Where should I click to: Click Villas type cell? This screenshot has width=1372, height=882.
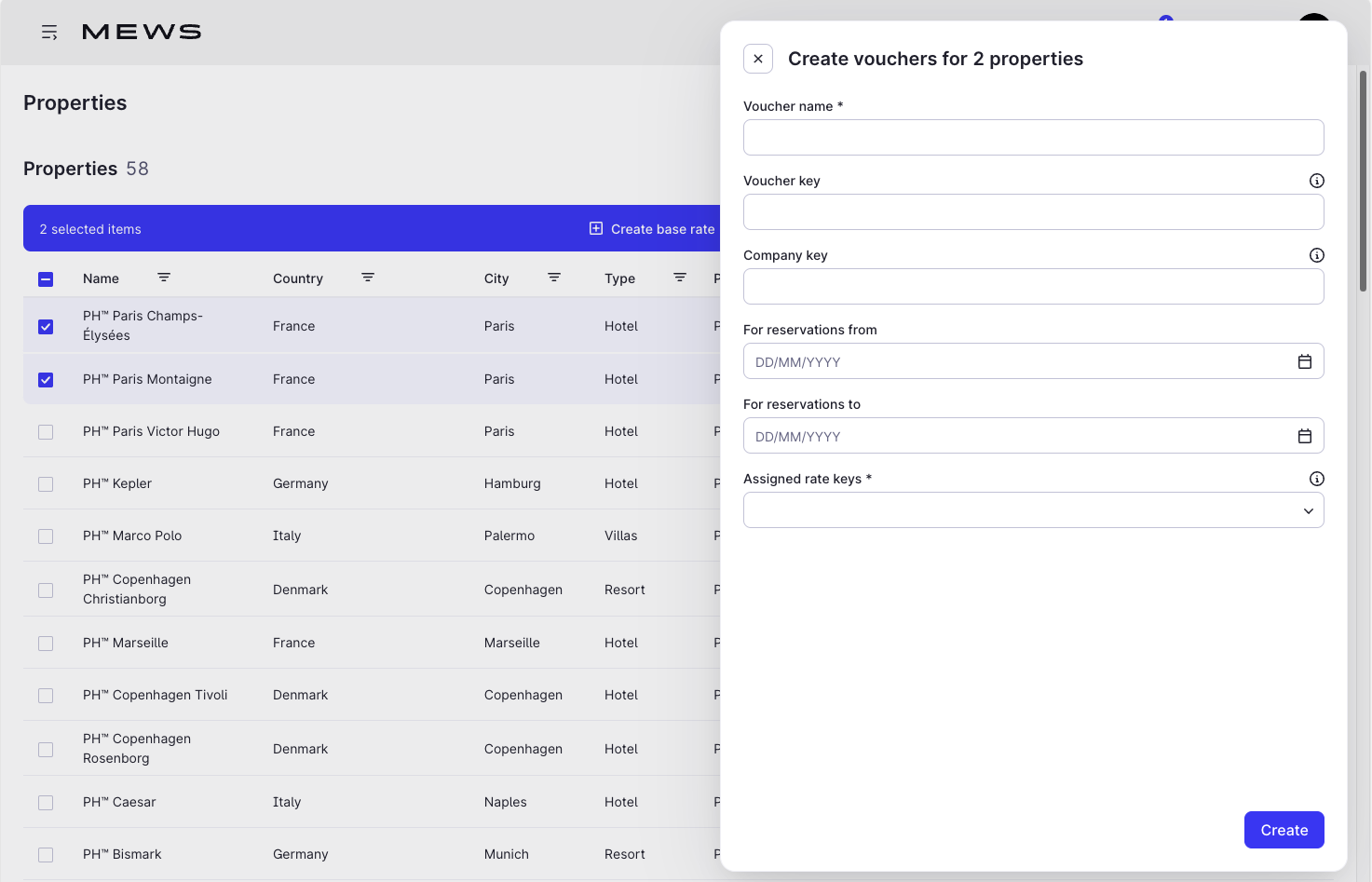tap(621, 536)
